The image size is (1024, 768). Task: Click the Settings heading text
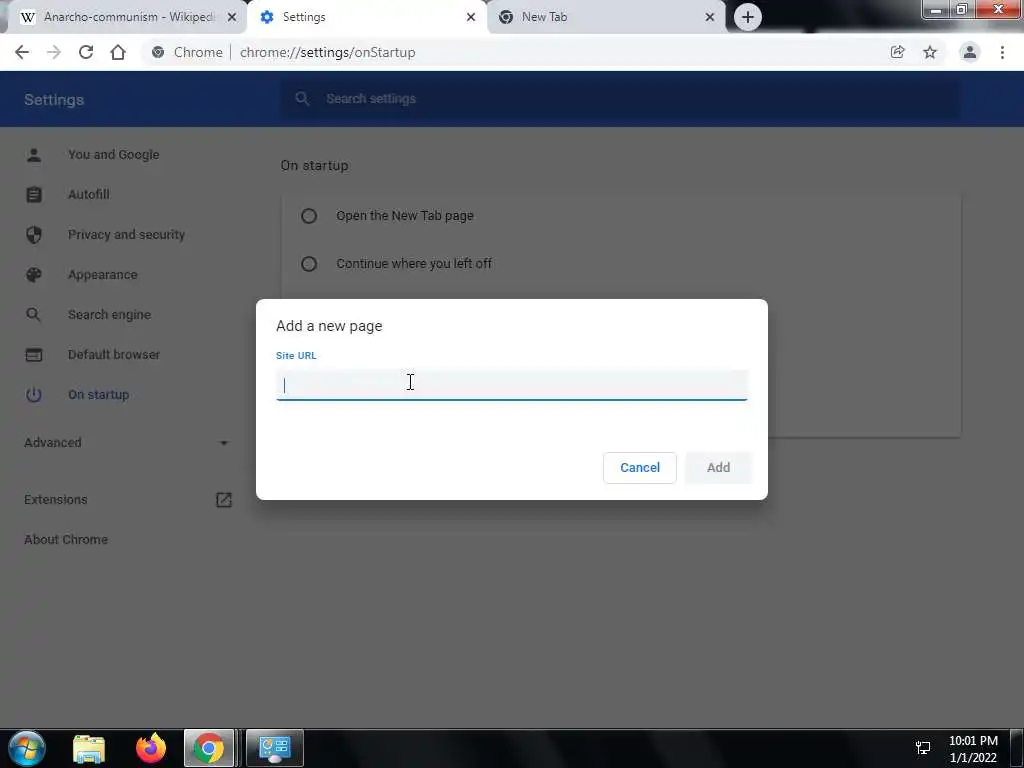[54, 100]
